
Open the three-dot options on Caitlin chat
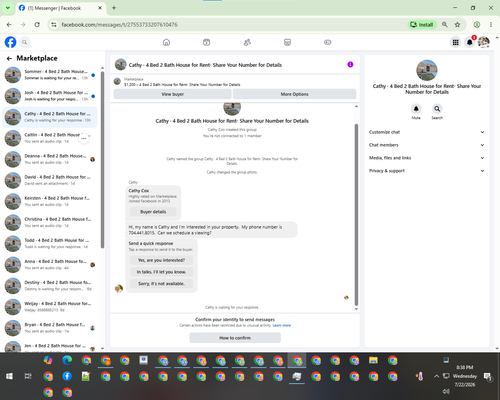[x=84, y=138]
